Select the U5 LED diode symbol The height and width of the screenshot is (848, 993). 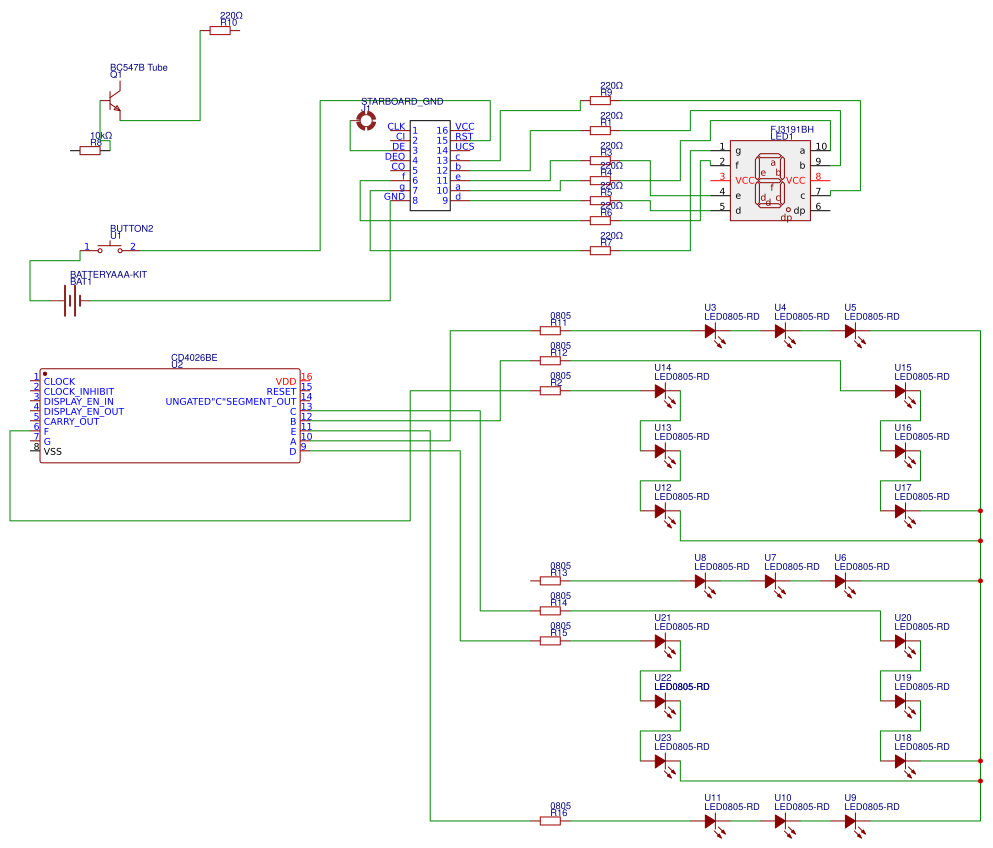(x=852, y=333)
